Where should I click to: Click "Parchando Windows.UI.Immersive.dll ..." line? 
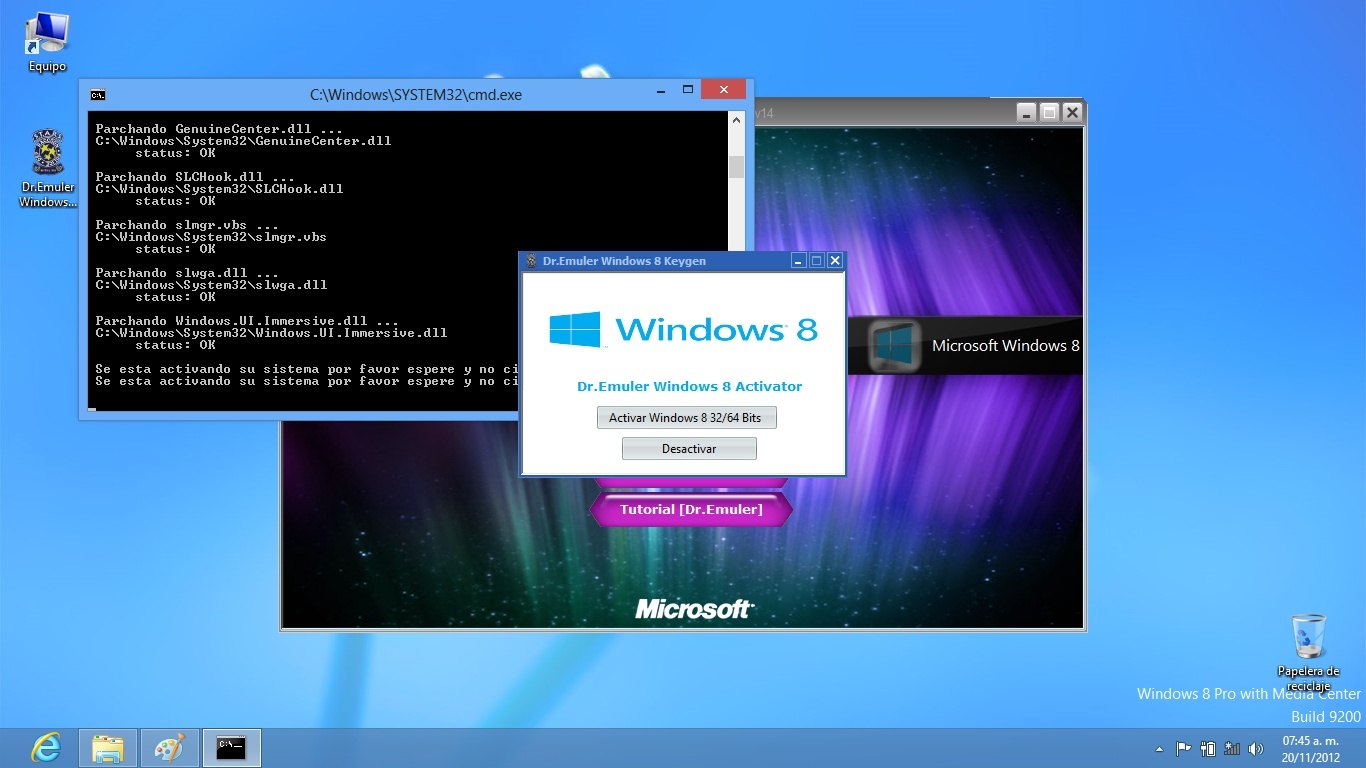248,321
